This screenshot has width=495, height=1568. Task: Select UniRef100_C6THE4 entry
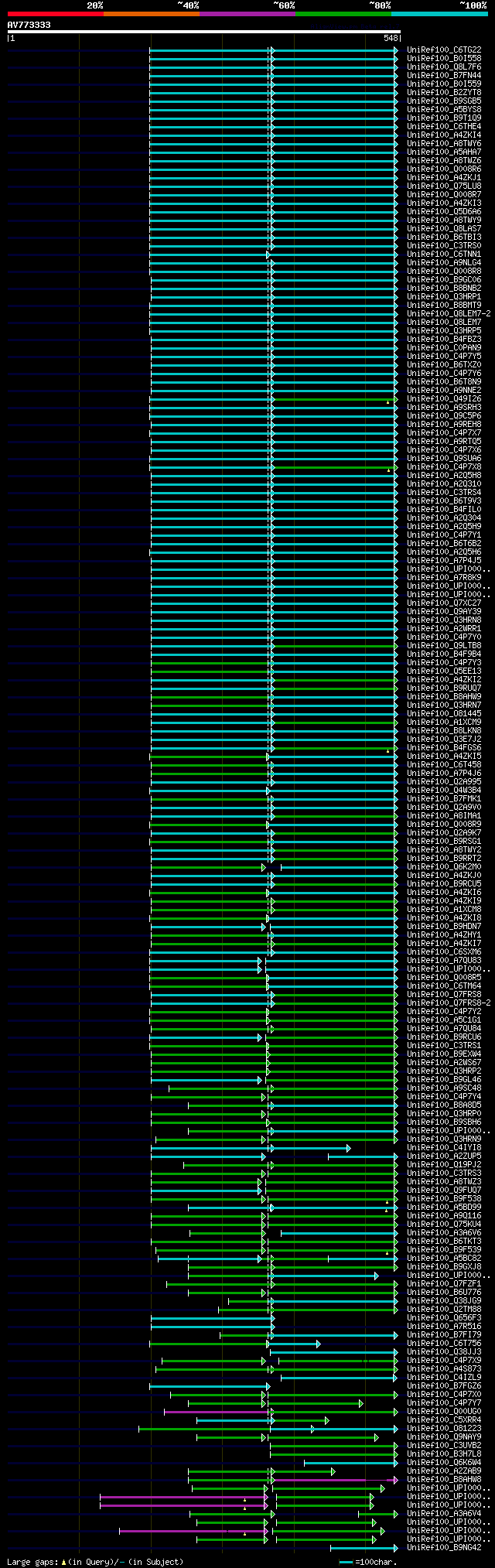click(x=444, y=127)
